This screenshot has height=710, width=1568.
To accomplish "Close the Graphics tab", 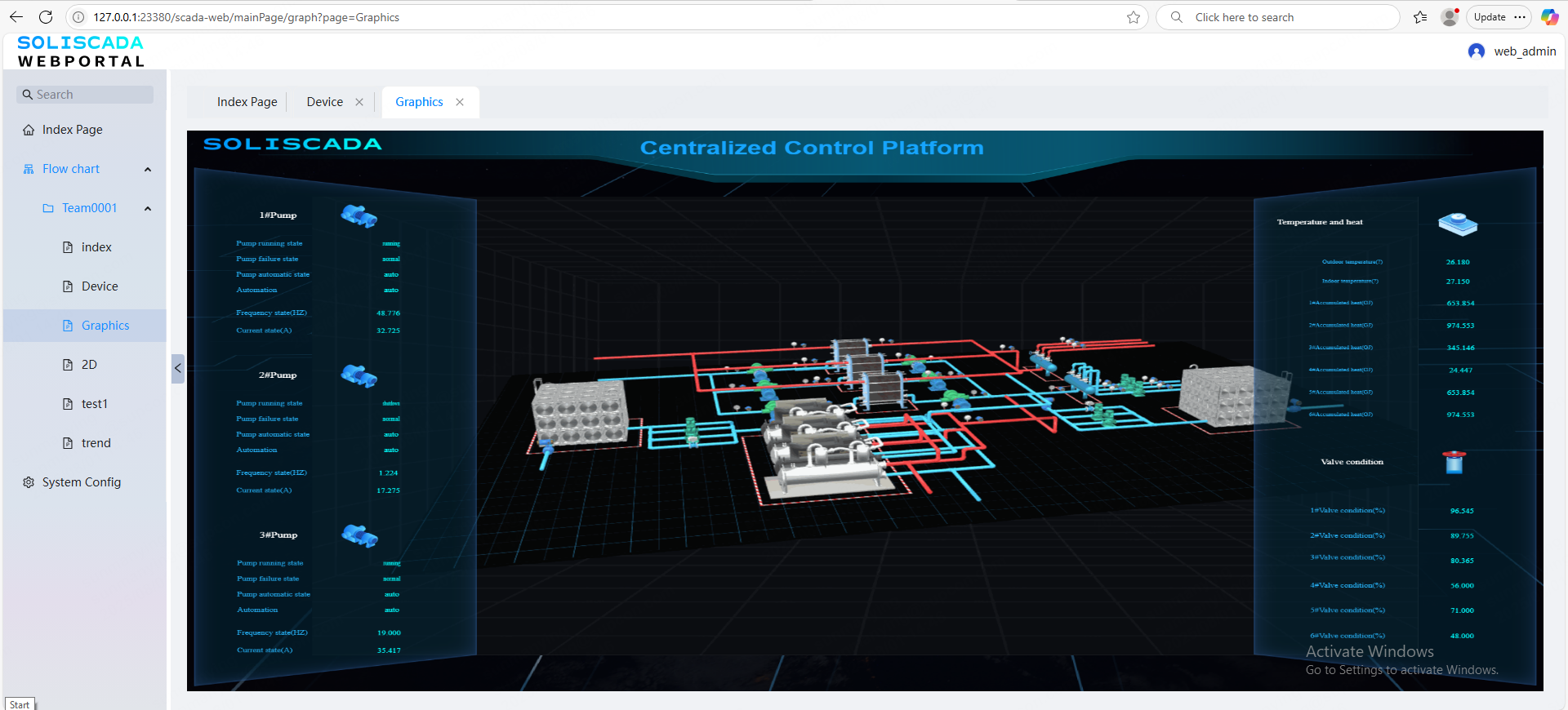I will tap(460, 102).
